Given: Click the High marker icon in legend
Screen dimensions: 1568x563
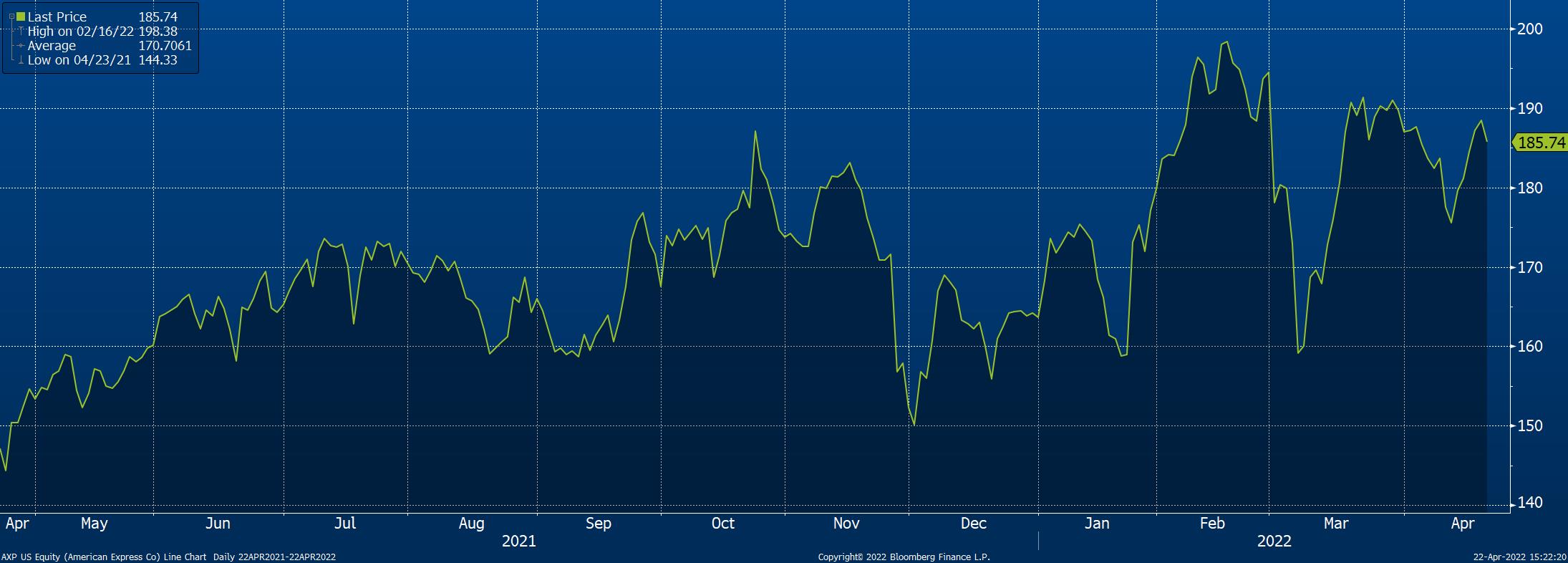Looking at the screenshot, I should pos(21,32).
